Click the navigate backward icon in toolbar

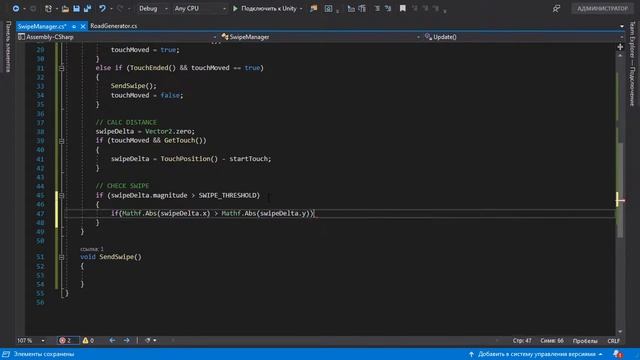16,8
